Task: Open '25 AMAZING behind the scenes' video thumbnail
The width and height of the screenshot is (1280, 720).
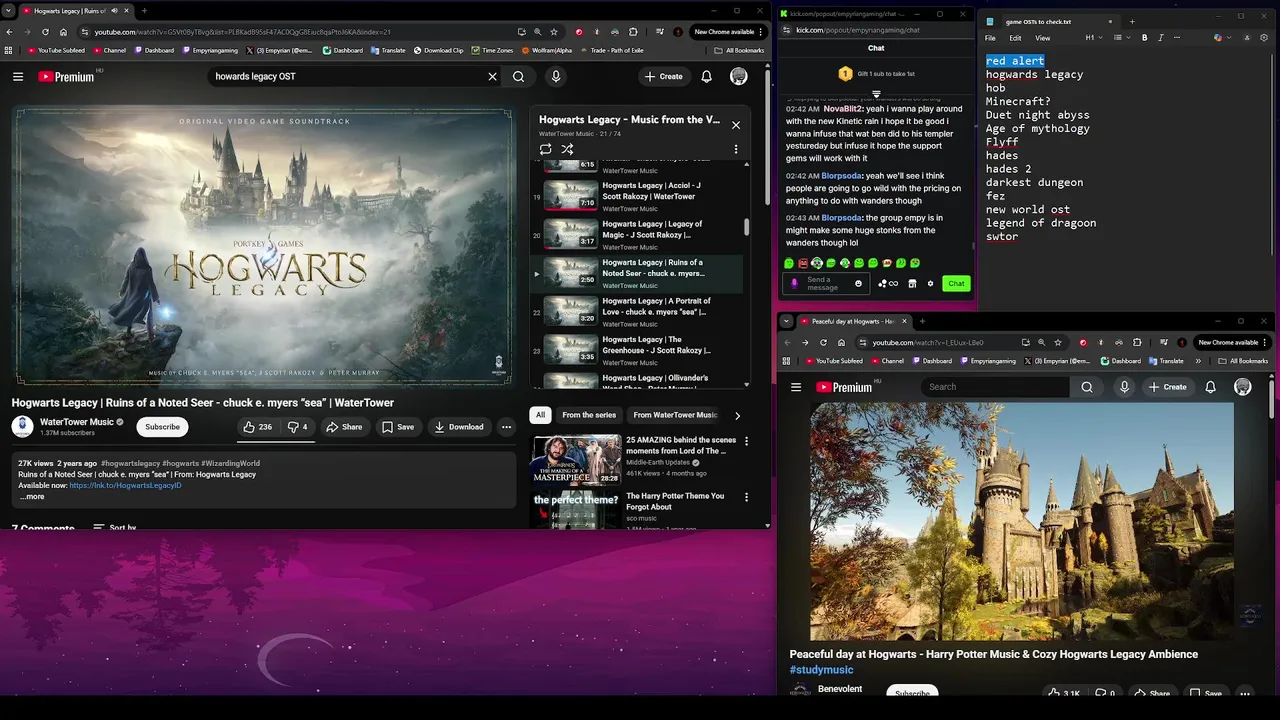Action: 576,459
